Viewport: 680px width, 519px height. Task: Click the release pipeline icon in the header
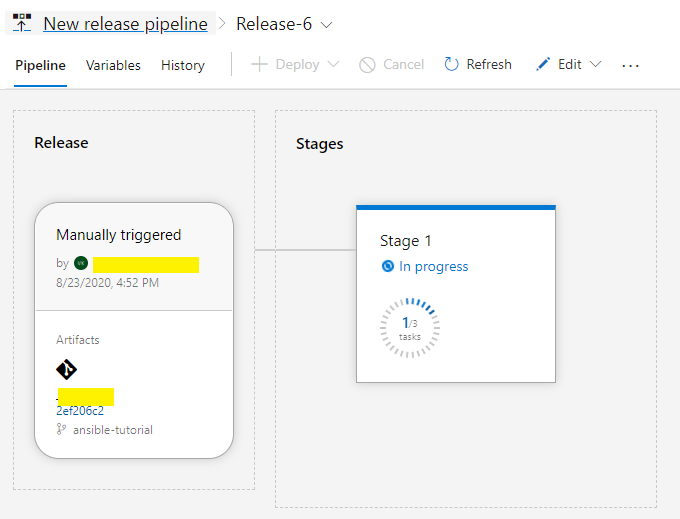click(x=22, y=23)
